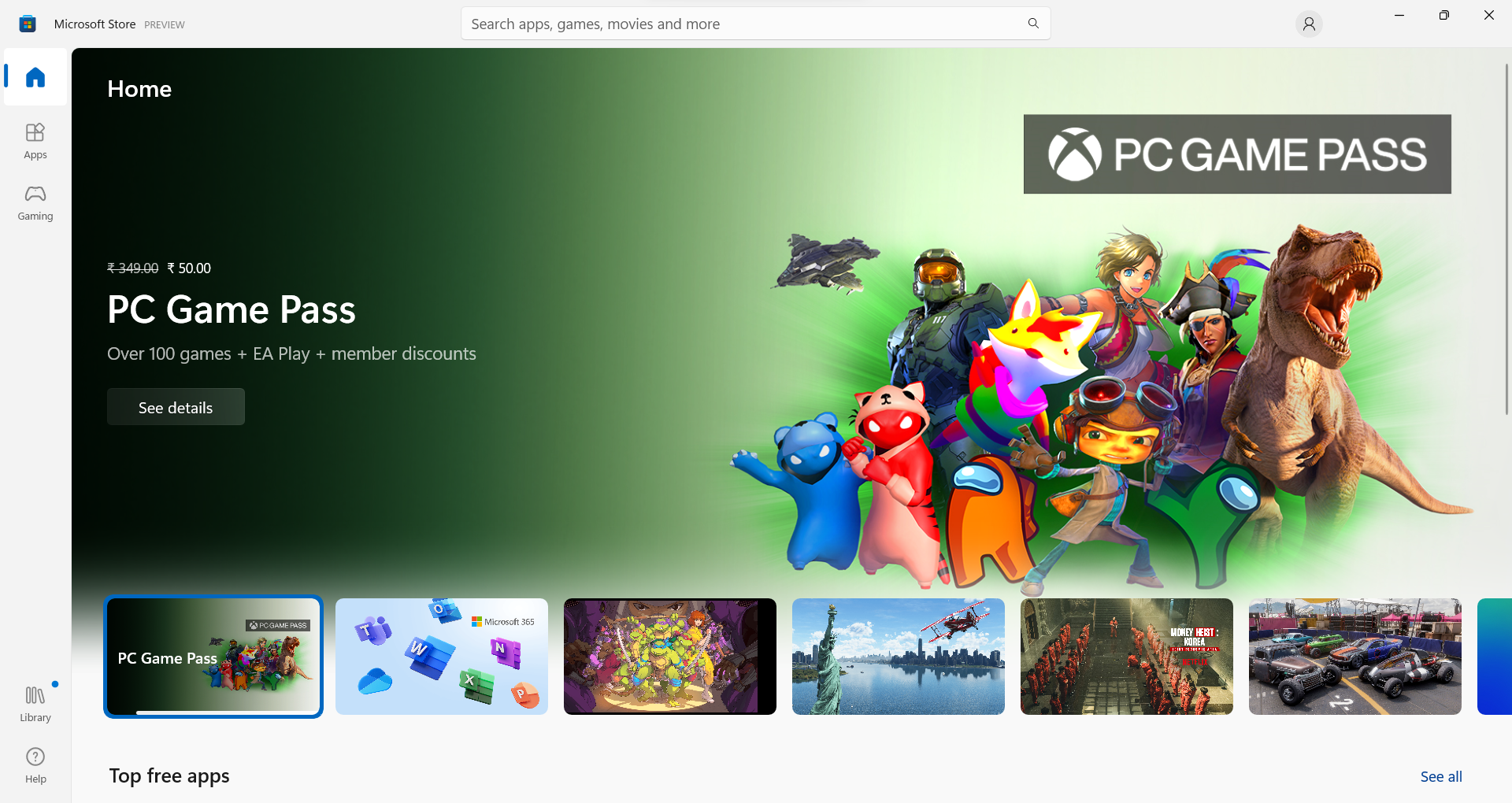Click the Microsoft Store logo icon
The height and width of the screenshot is (803, 1512).
28,24
